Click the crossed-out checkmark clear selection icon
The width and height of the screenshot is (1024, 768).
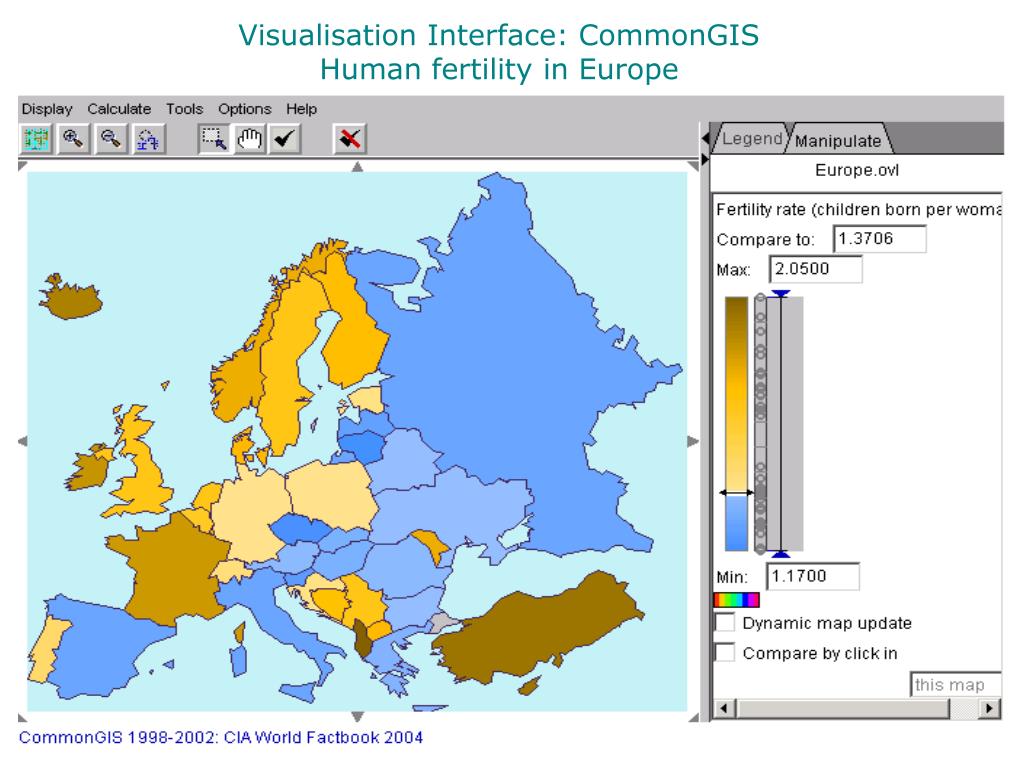click(x=350, y=138)
